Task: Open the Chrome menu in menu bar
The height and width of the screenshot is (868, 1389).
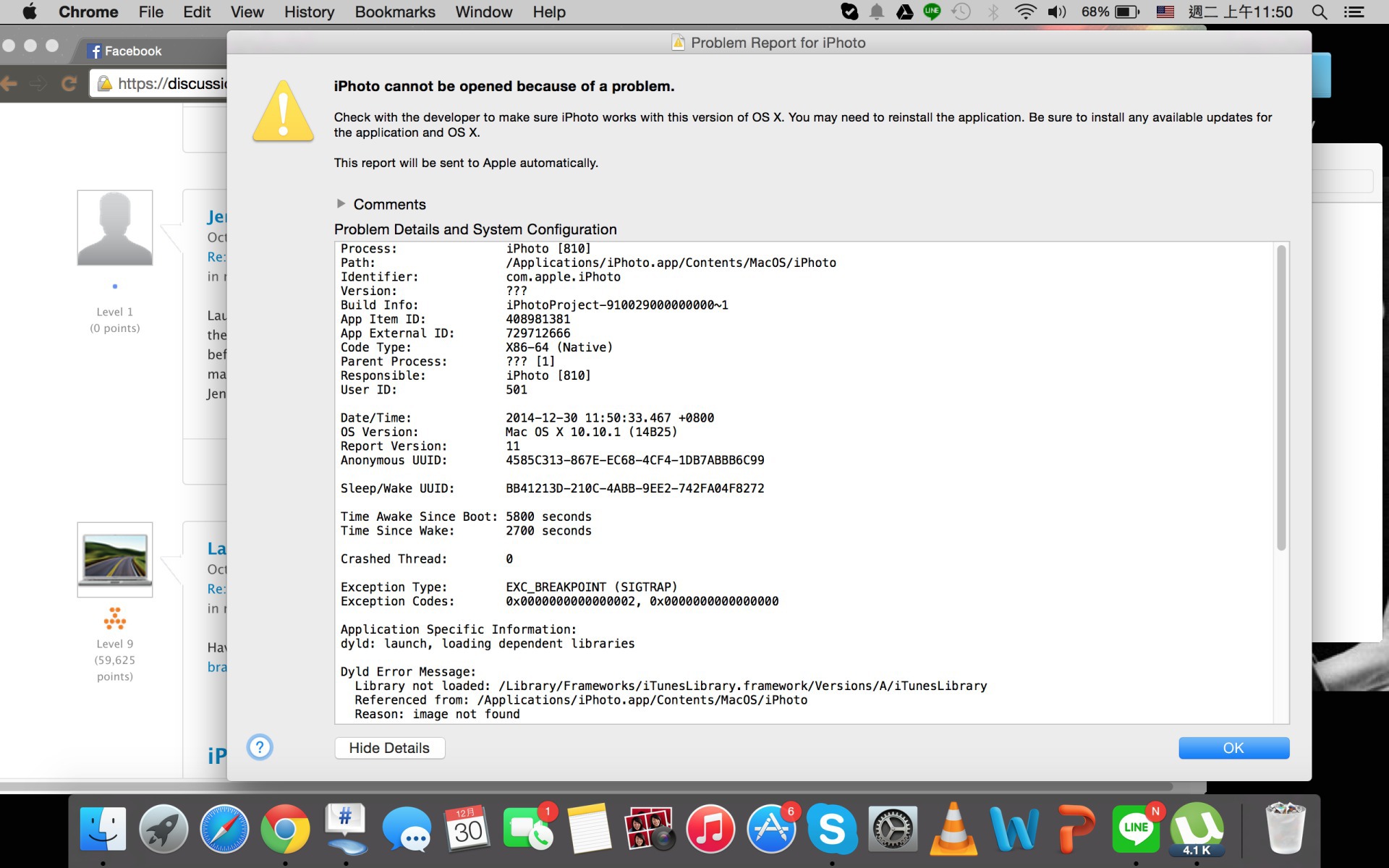Action: coord(88,12)
